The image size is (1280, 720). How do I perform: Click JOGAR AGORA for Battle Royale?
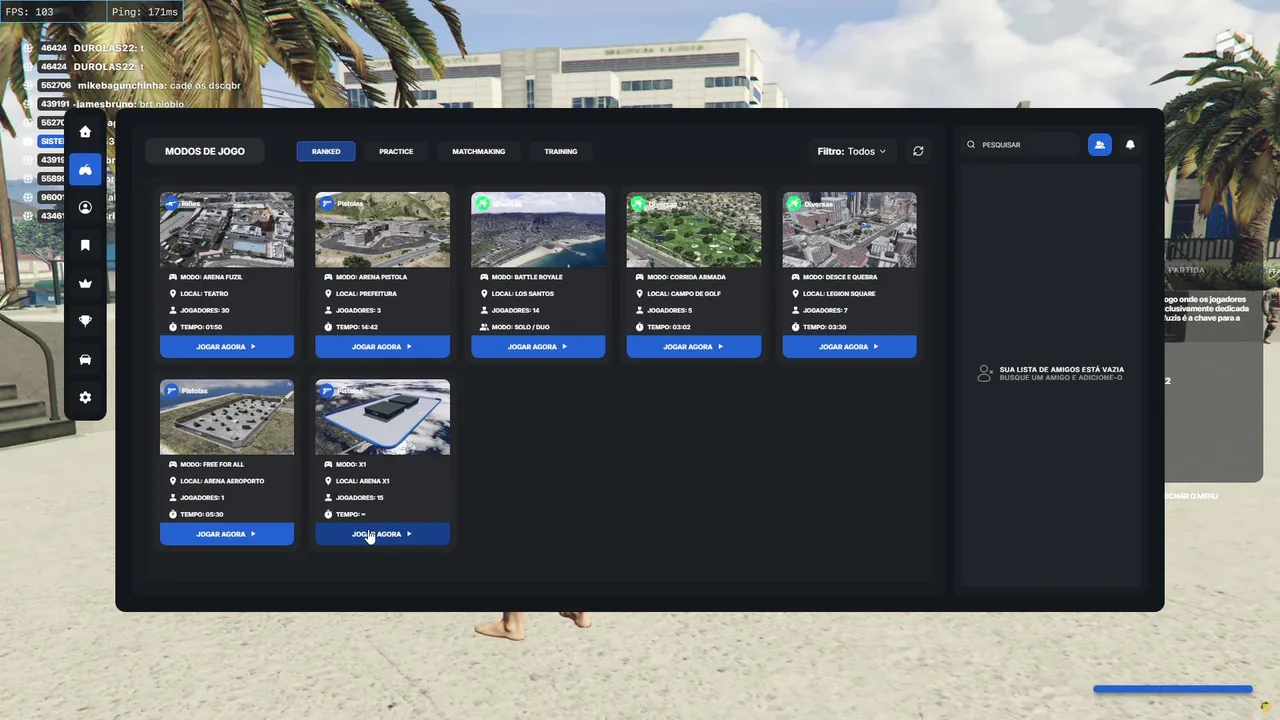coord(538,347)
